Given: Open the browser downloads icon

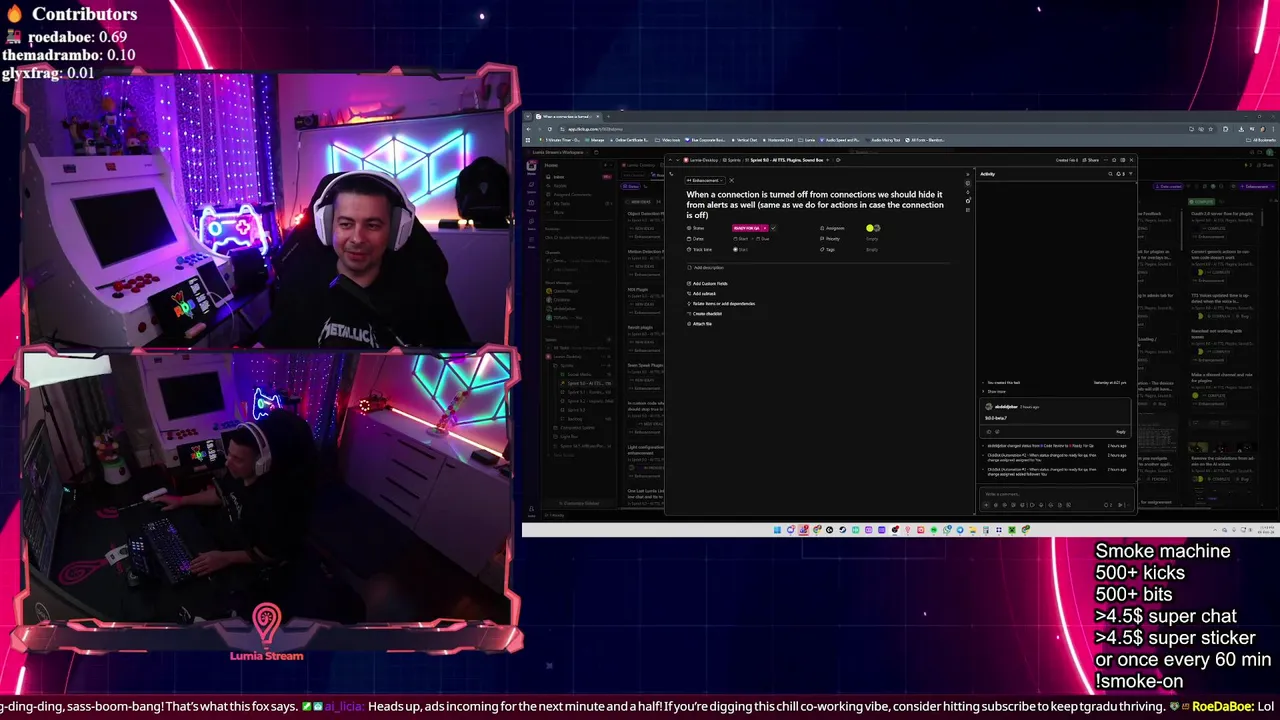Looking at the screenshot, I should point(1241,129).
